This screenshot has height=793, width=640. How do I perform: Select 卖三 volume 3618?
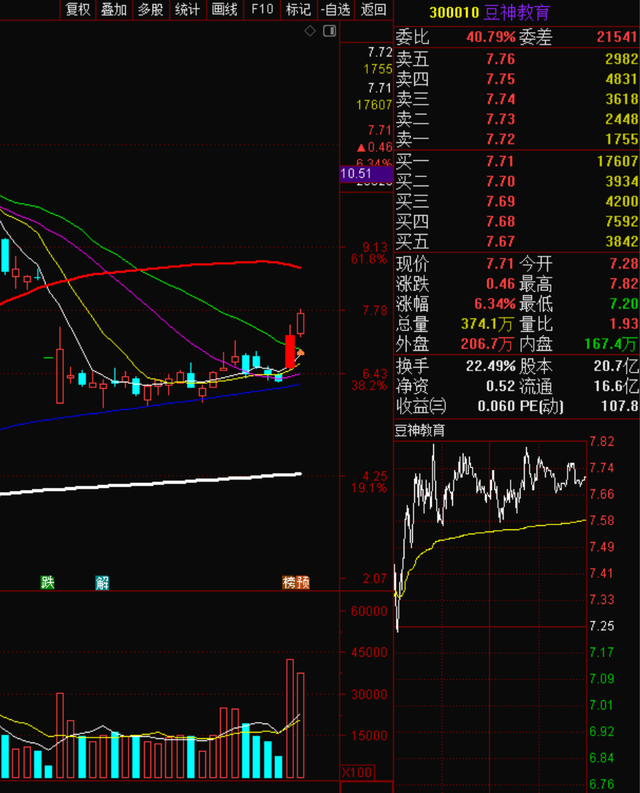622,99
